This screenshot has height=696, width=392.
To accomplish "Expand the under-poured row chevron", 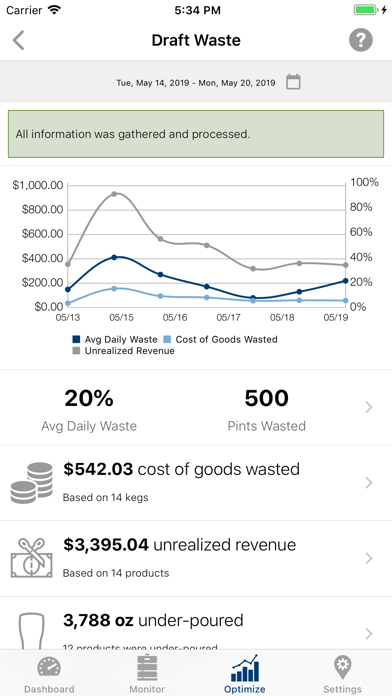I will point(368,633).
